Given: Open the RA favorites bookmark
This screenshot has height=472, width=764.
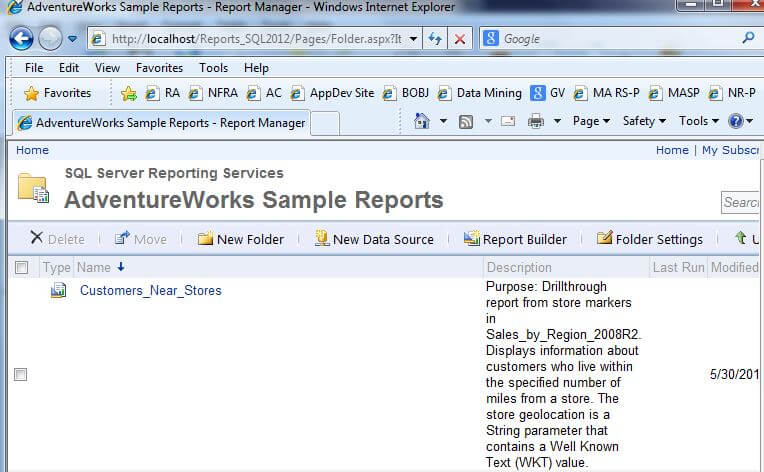Looking at the screenshot, I should tap(163, 93).
